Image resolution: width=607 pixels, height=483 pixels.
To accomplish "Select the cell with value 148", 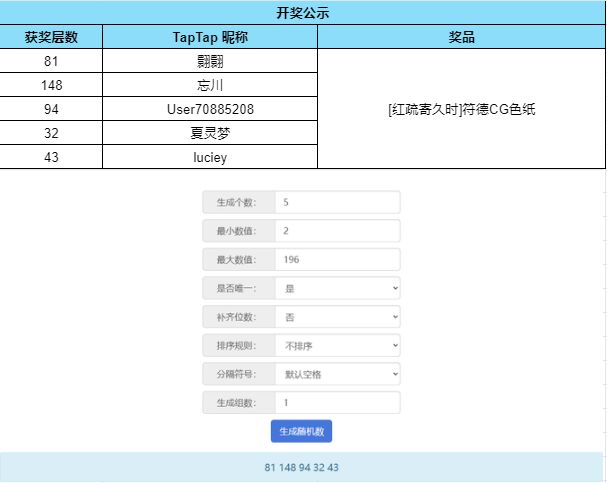I will (51, 85).
